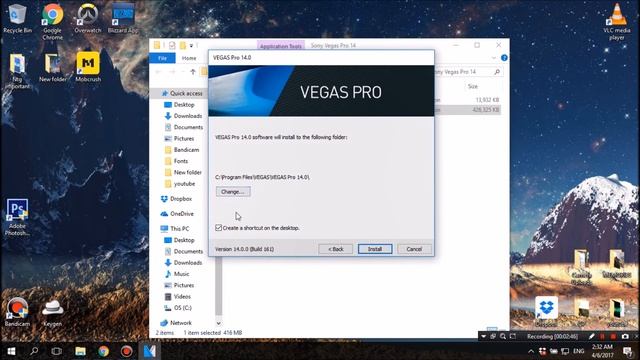
Task: Click the < Back button
Action: (x=336, y=249)
